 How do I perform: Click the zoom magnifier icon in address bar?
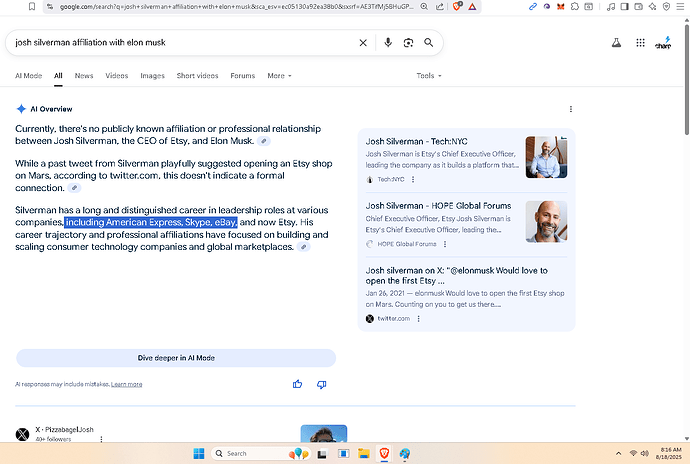click(424, 7)
